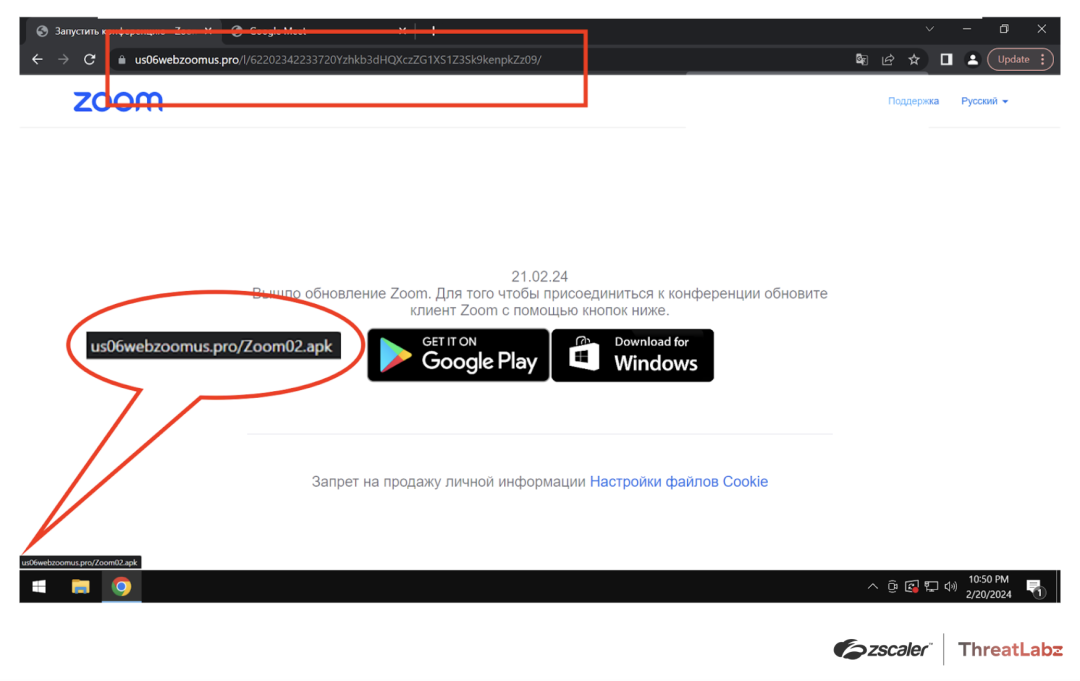The width and height of the screenshot is (1080, 681).
Task: Click the Get it on Google Play button
Action: [457, 355]
